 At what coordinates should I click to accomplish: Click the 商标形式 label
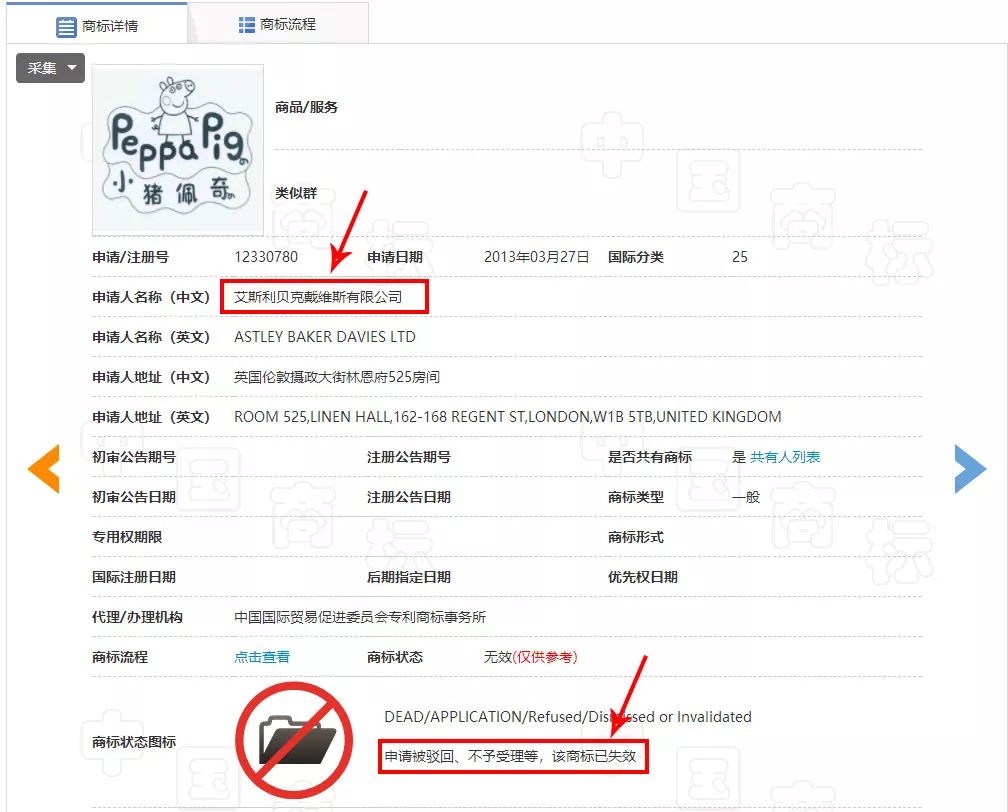[636, 537]
